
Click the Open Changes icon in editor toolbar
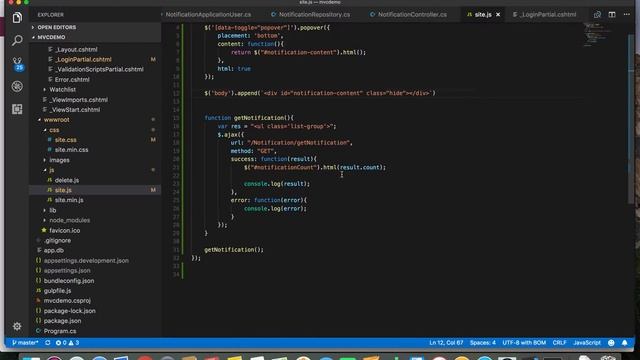coord(597,14)
